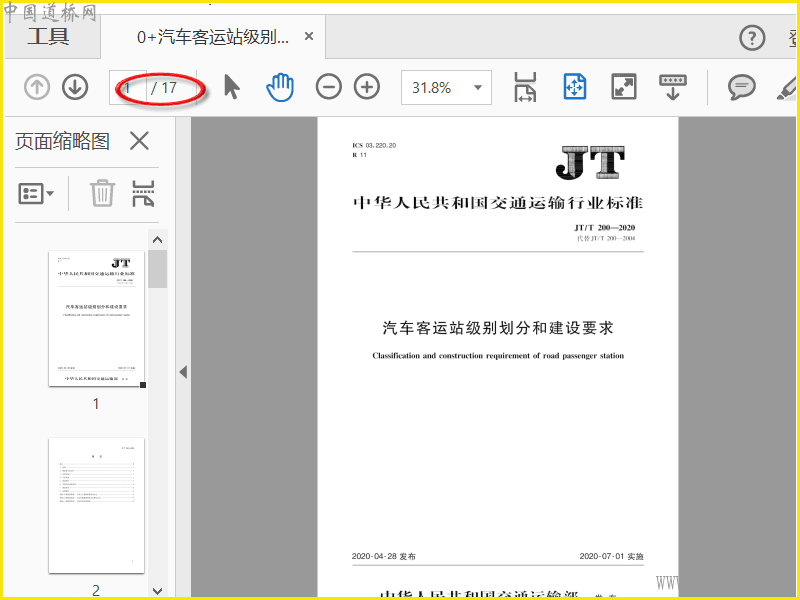
Task: Click thumbnail panel scroll up arrow
Action: pyautogui.click(x=158, y=239)
